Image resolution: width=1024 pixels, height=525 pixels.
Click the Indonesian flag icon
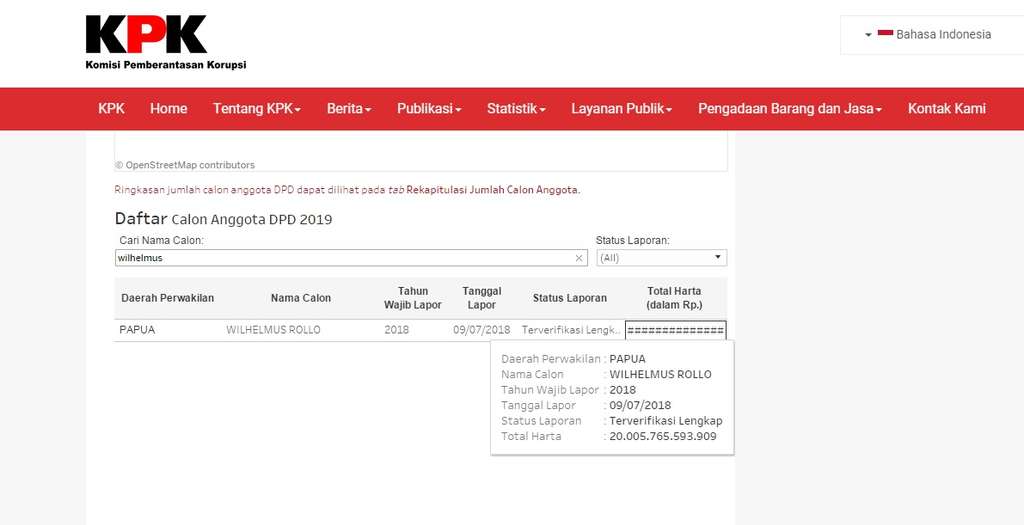[885, 34]
